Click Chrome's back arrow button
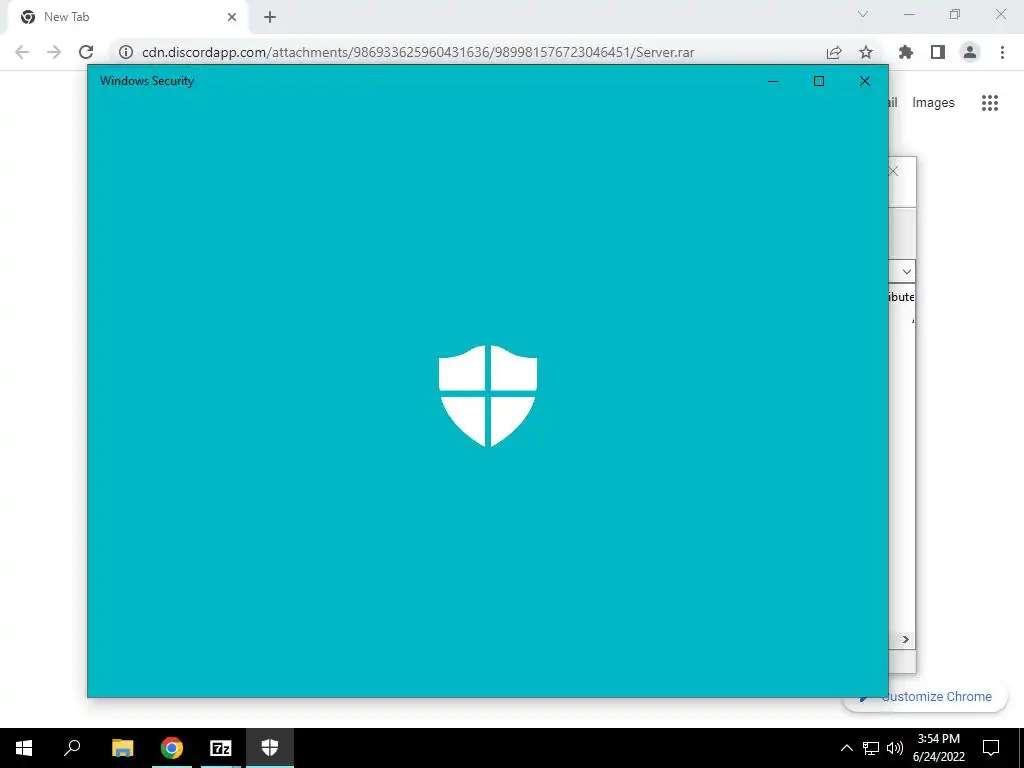 click(22, 52)
